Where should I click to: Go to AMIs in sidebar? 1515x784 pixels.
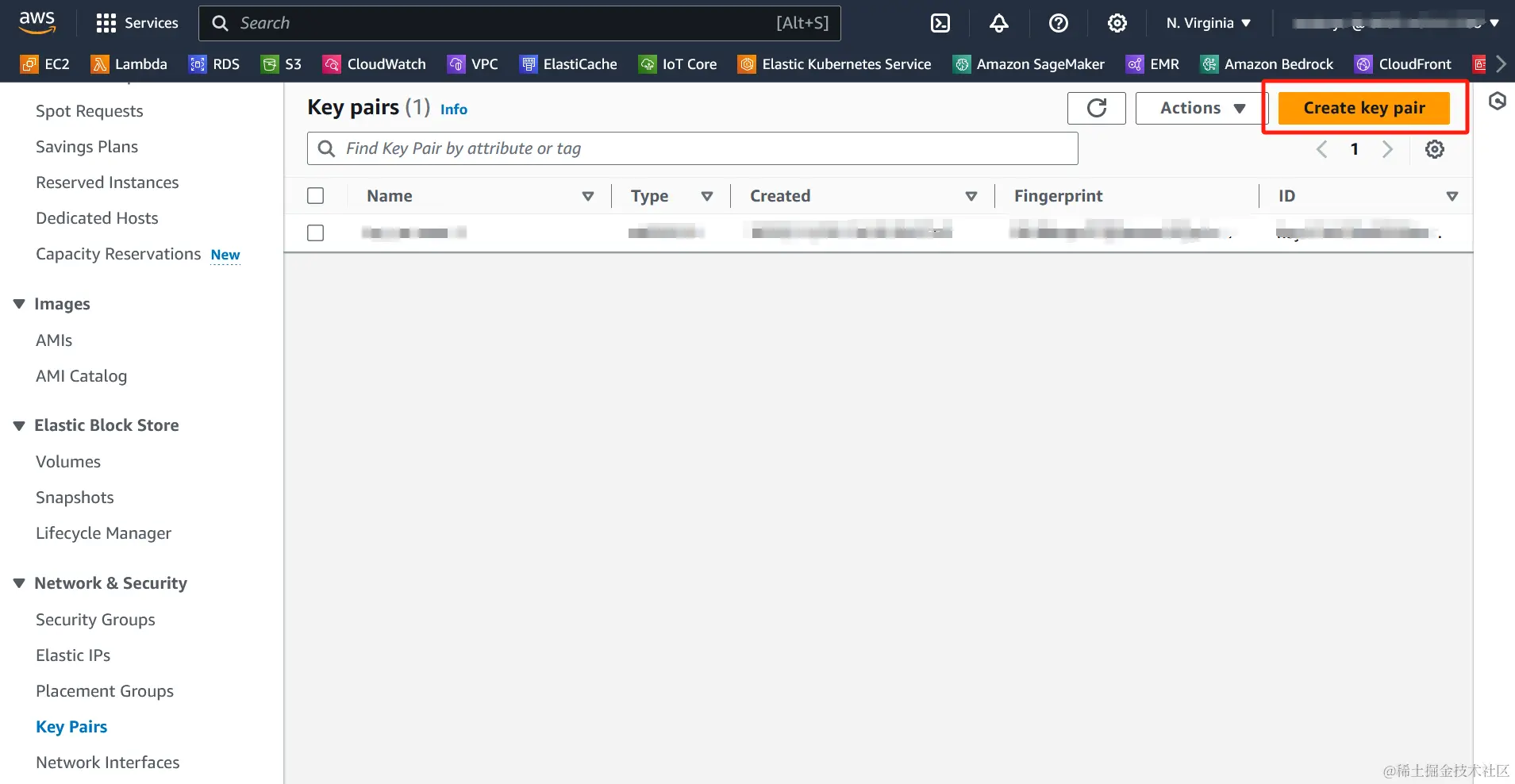point(54,340)
